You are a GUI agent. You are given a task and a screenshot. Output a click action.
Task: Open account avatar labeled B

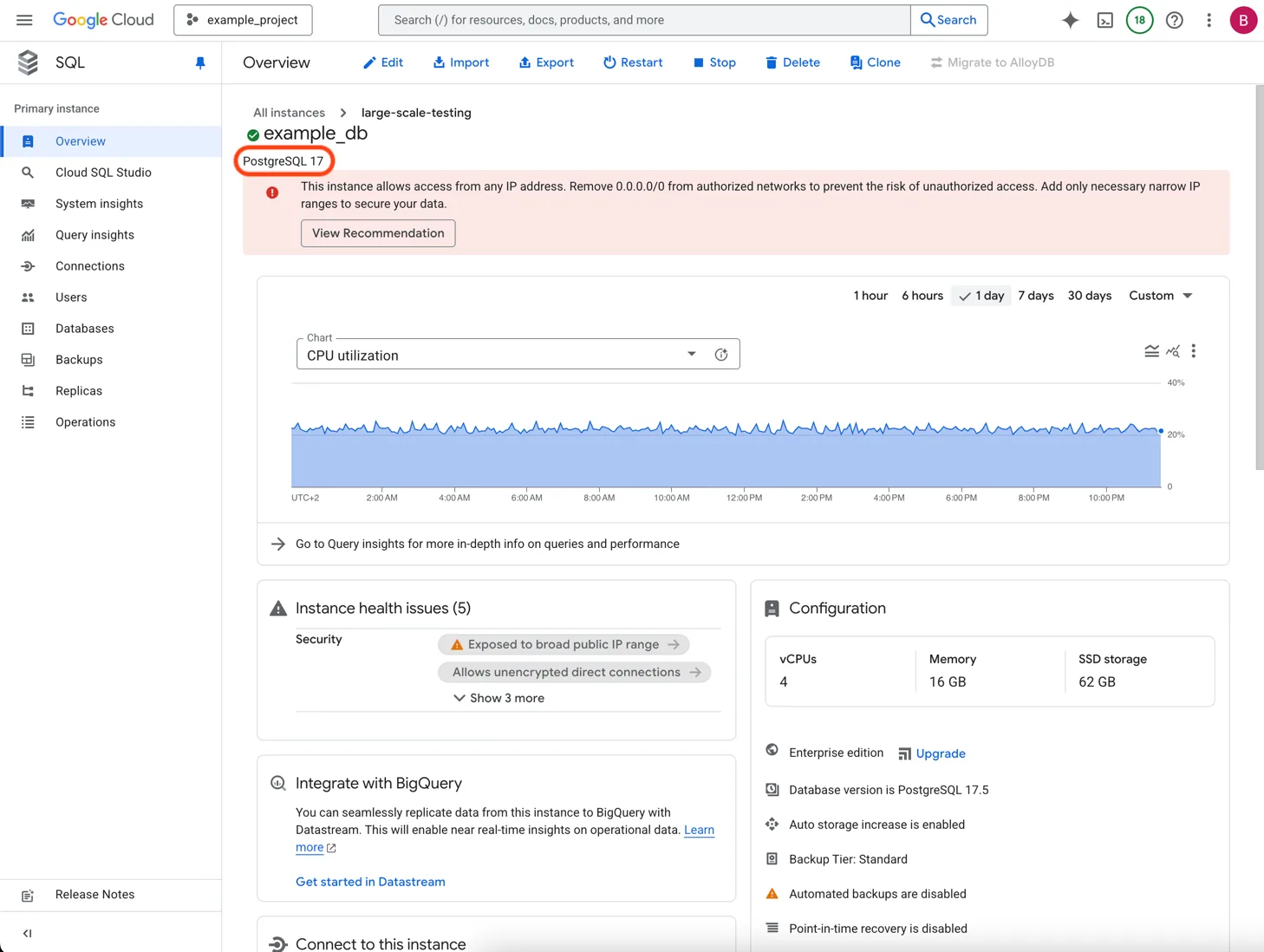1244,20
